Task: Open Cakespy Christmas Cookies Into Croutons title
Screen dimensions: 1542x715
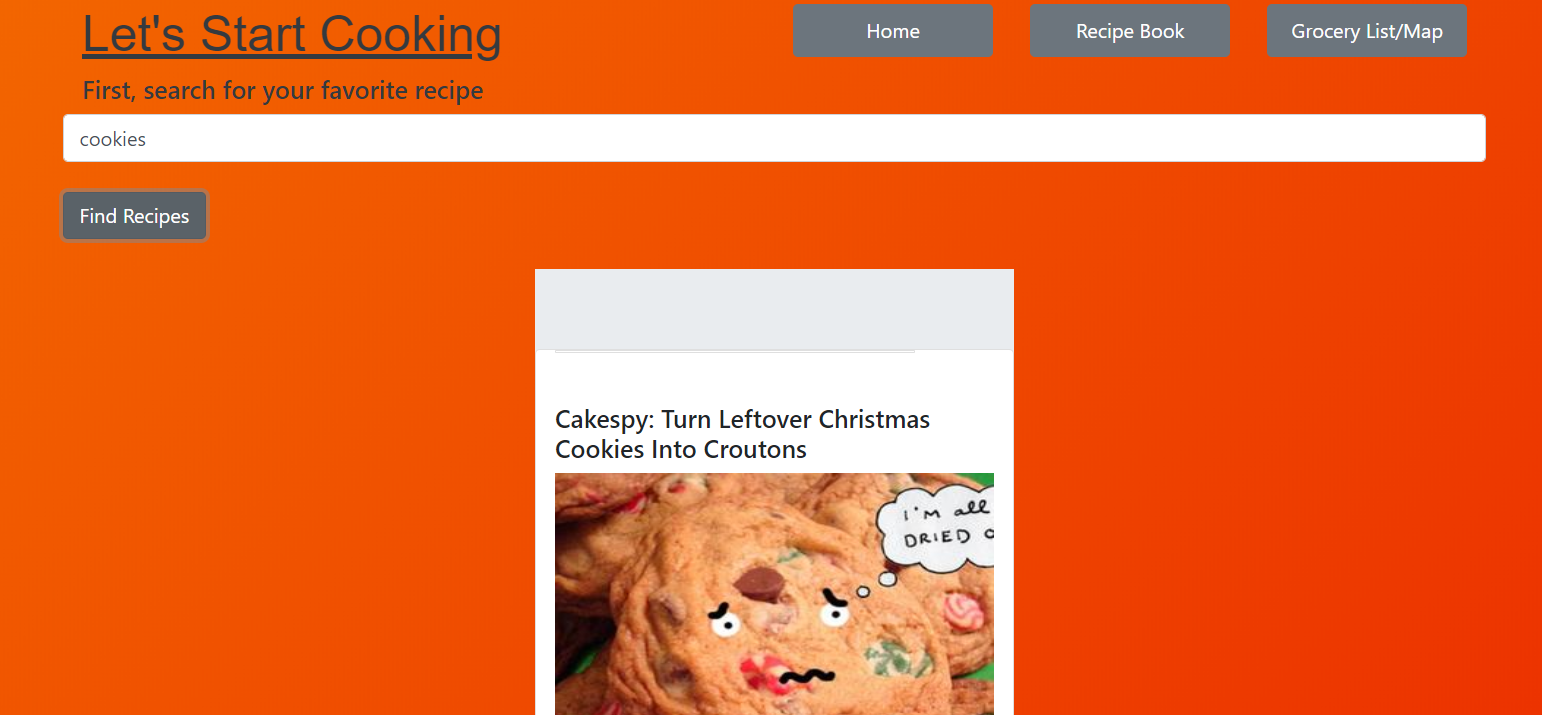Action: pyautogui.click(x=742, y=434)
